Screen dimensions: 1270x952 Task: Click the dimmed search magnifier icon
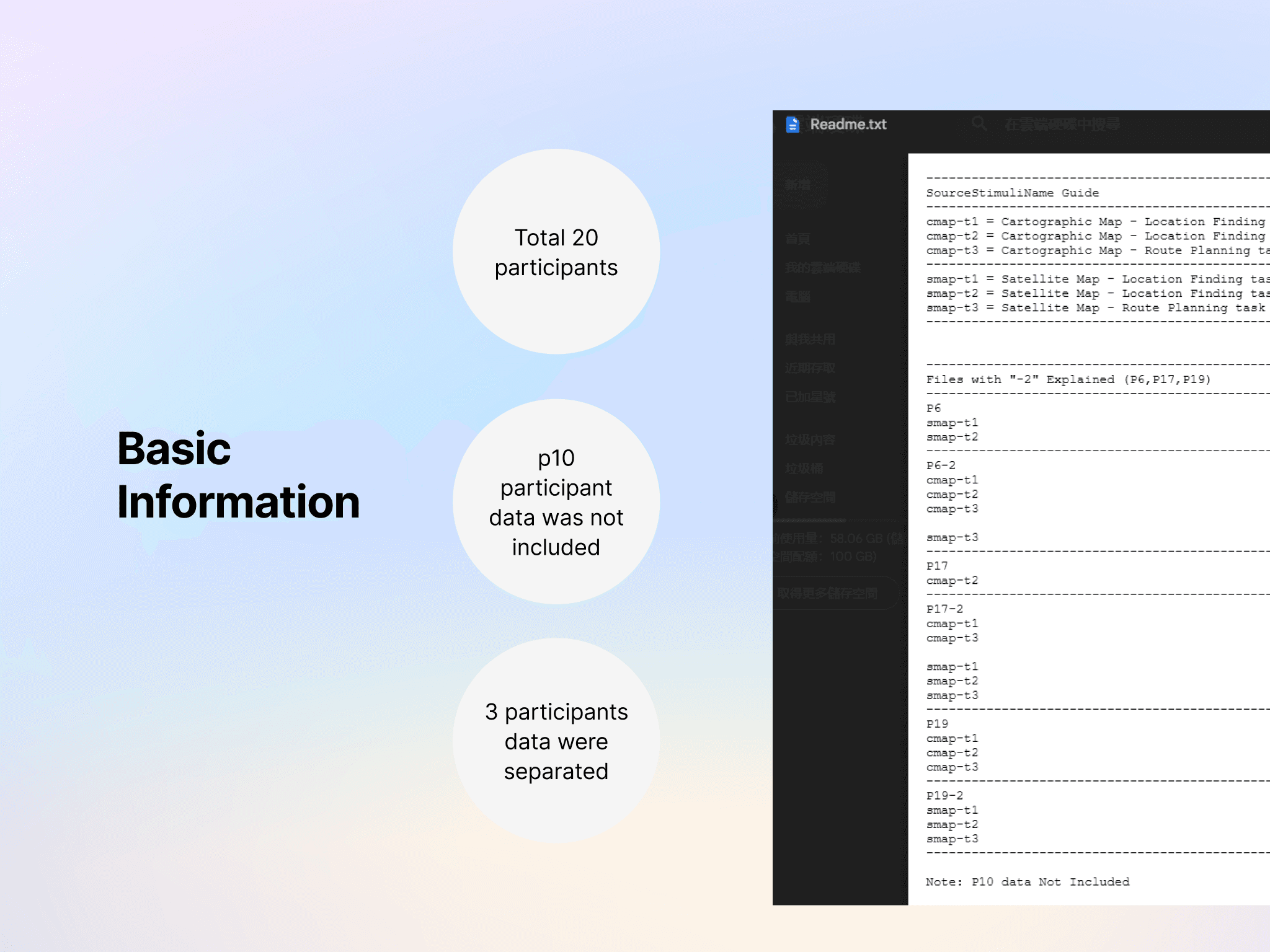(x=979, y=124)
